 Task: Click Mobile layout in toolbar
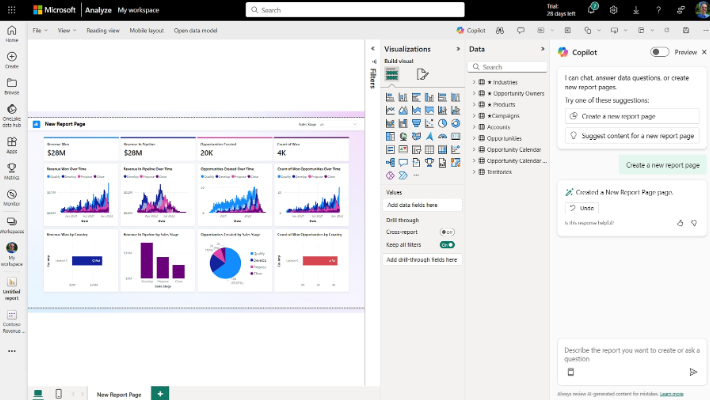coord(147,30)
